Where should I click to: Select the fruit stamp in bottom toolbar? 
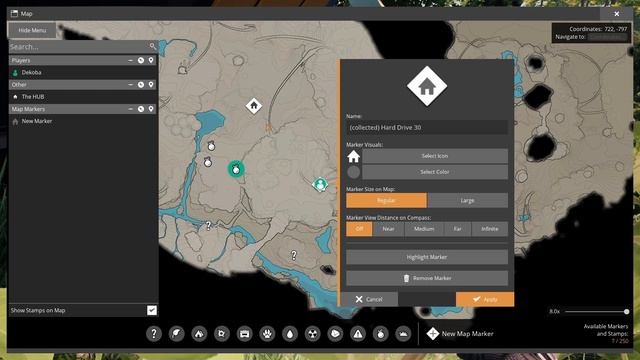click(380, 334)
